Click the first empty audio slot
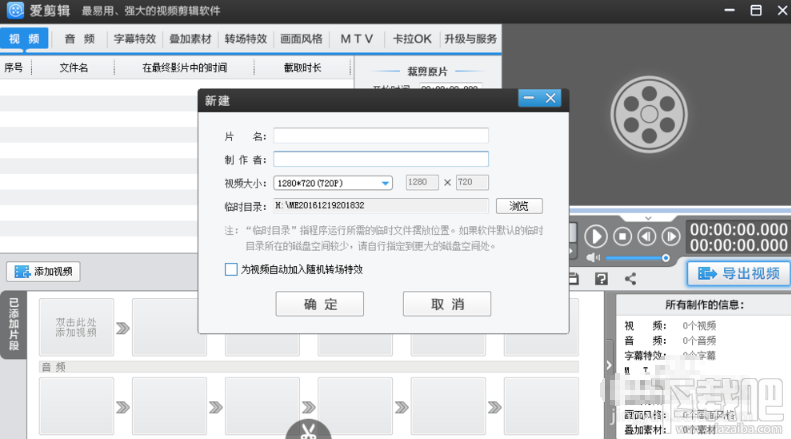791x439 pixels. [x=76, y=406]
